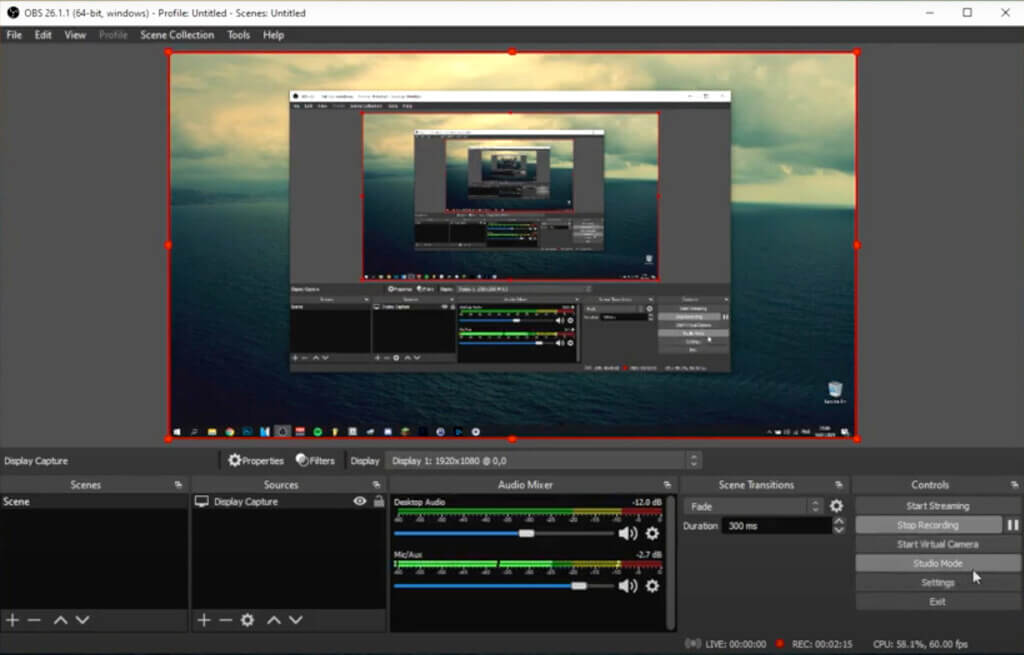Move source up in Sources panel
1024x655 pixels.
coord(274,620)
